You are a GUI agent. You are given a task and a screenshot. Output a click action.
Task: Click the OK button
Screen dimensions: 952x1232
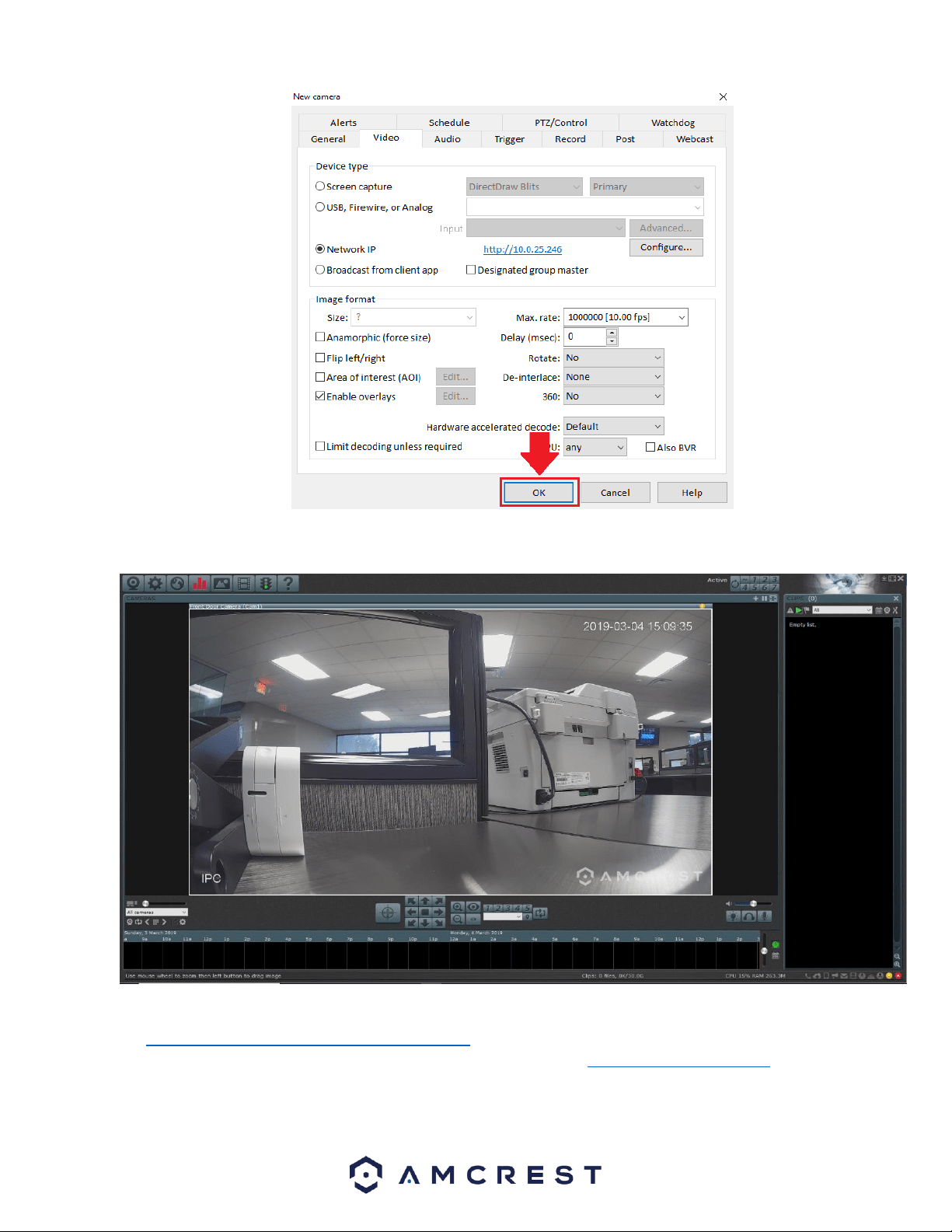coord(539,493)
